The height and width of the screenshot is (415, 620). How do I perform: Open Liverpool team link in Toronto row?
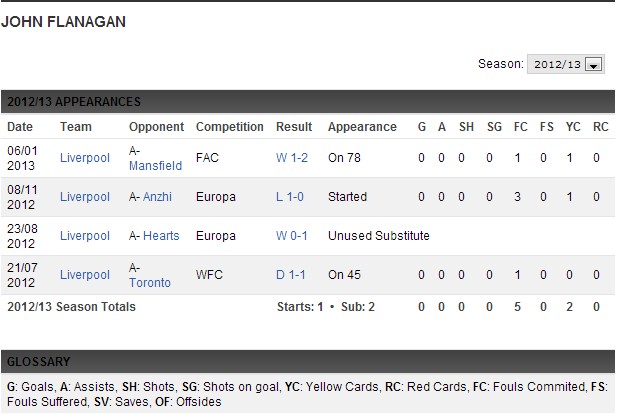pyautogui.click(x=85, y=275)
